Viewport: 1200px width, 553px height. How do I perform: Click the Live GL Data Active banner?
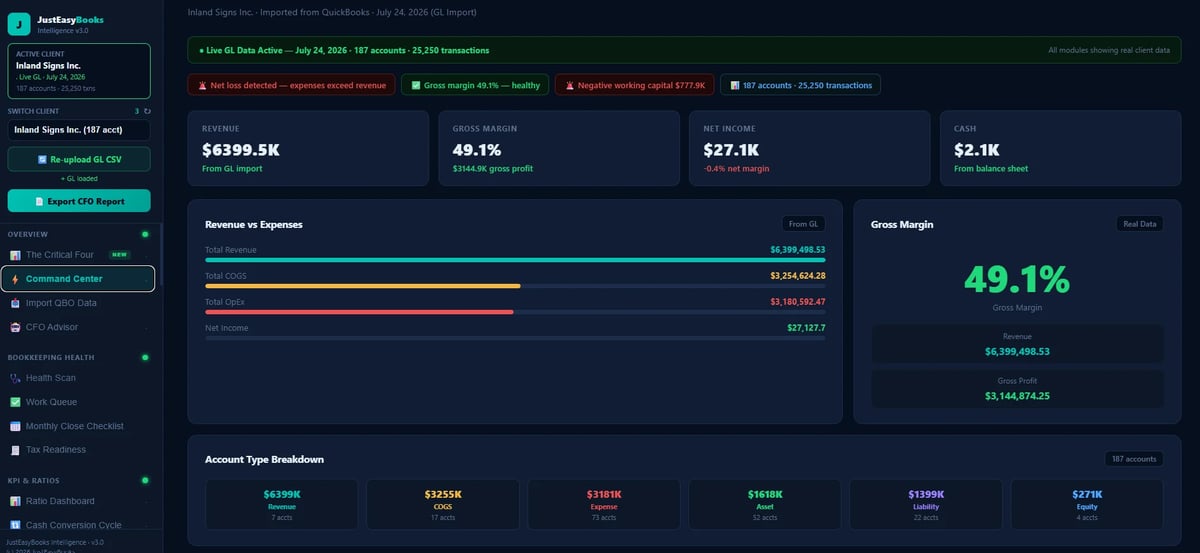click(685, 50)
